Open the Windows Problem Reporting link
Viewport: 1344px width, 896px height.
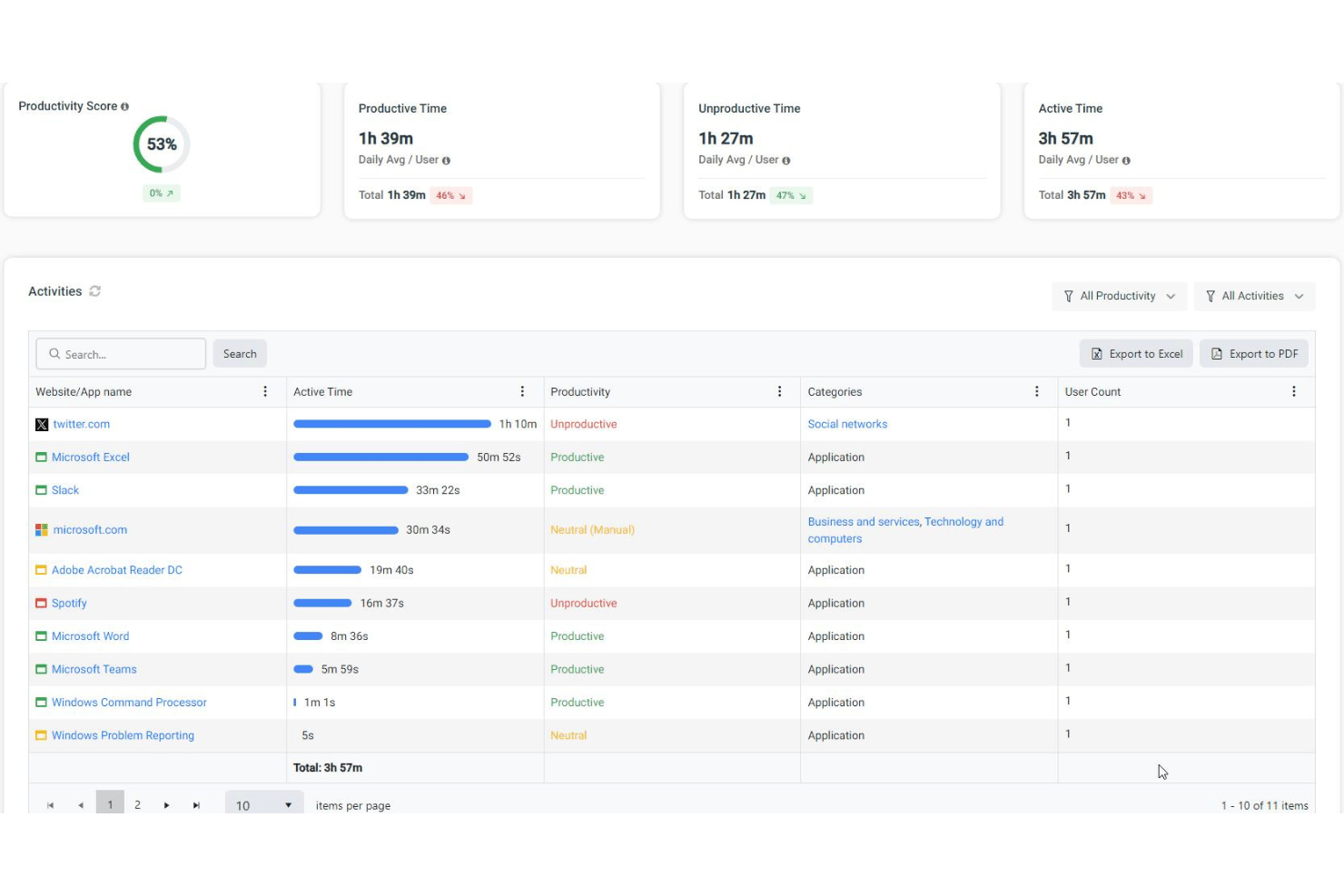123,735
